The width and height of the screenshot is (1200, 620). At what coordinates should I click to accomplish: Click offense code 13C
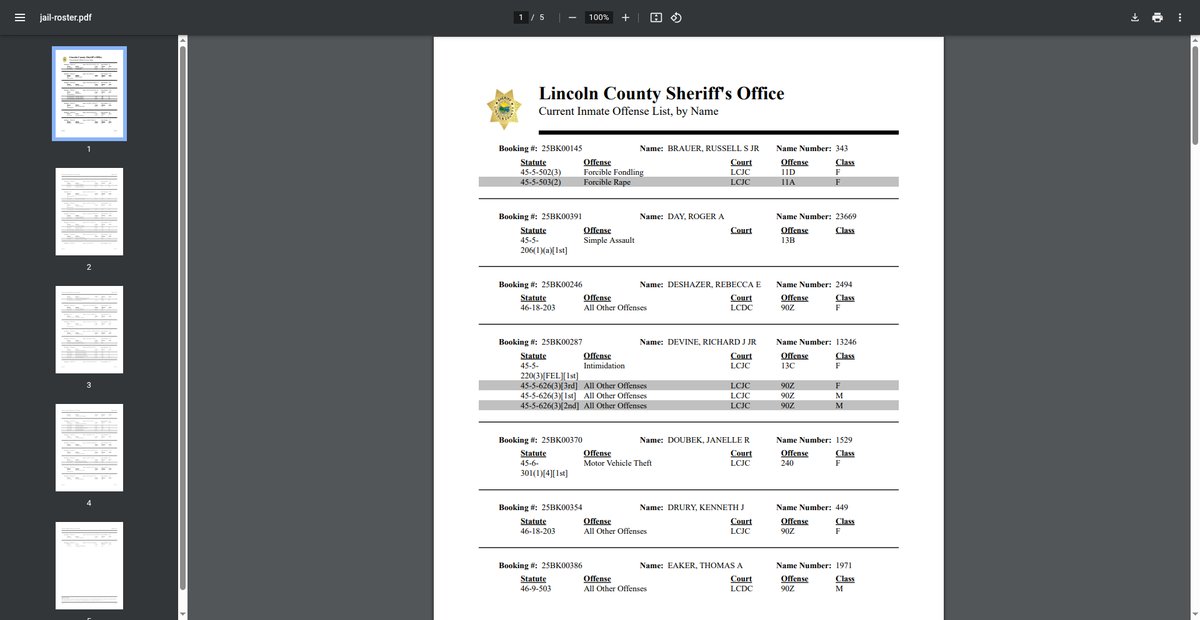click(788, 366)
